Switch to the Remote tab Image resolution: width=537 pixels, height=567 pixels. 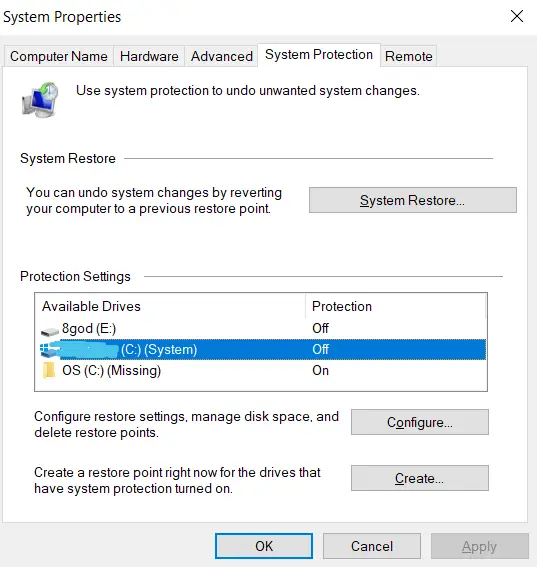(x=409, y=56)
